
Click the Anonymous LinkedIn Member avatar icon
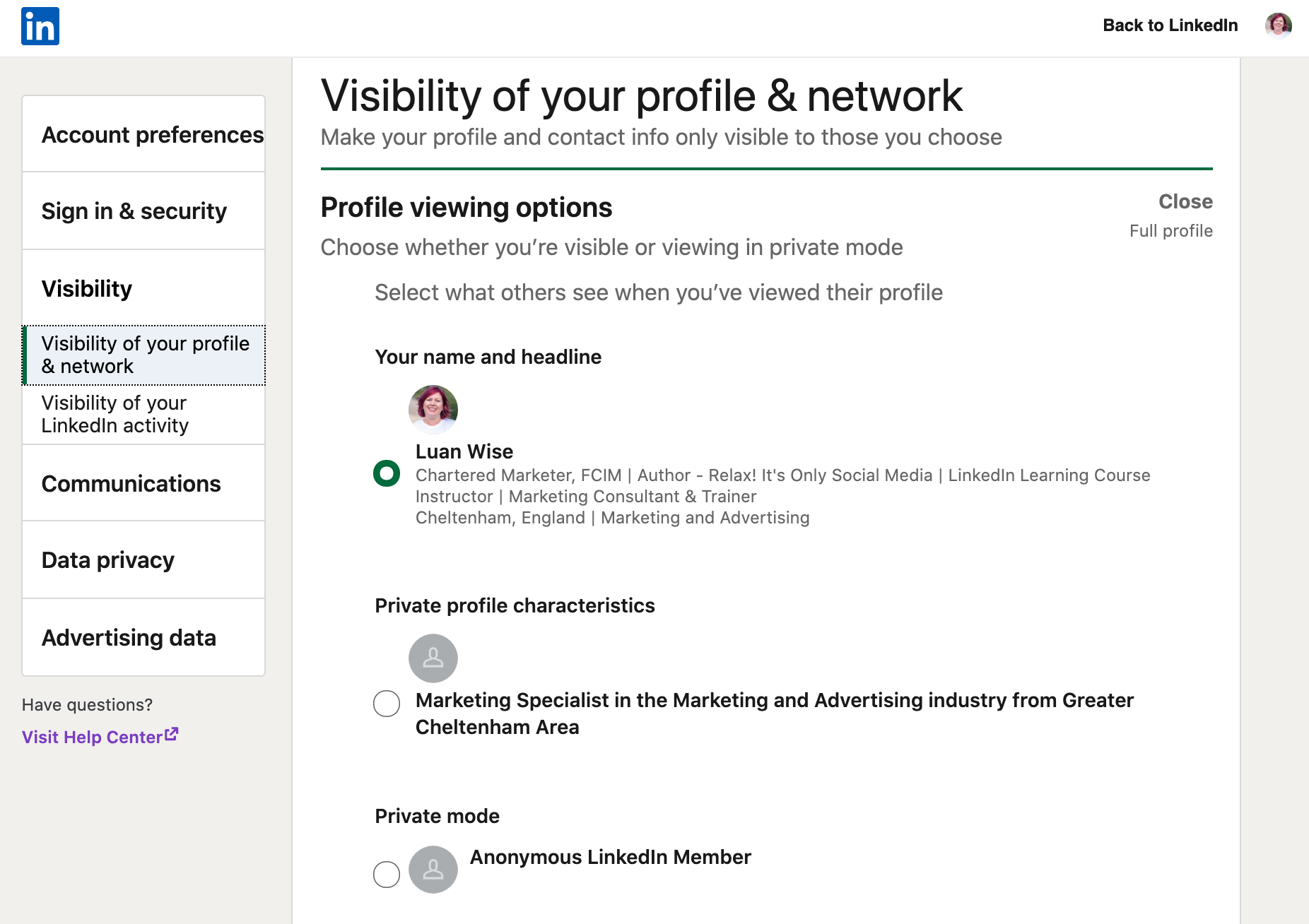[x=433, y=870]
